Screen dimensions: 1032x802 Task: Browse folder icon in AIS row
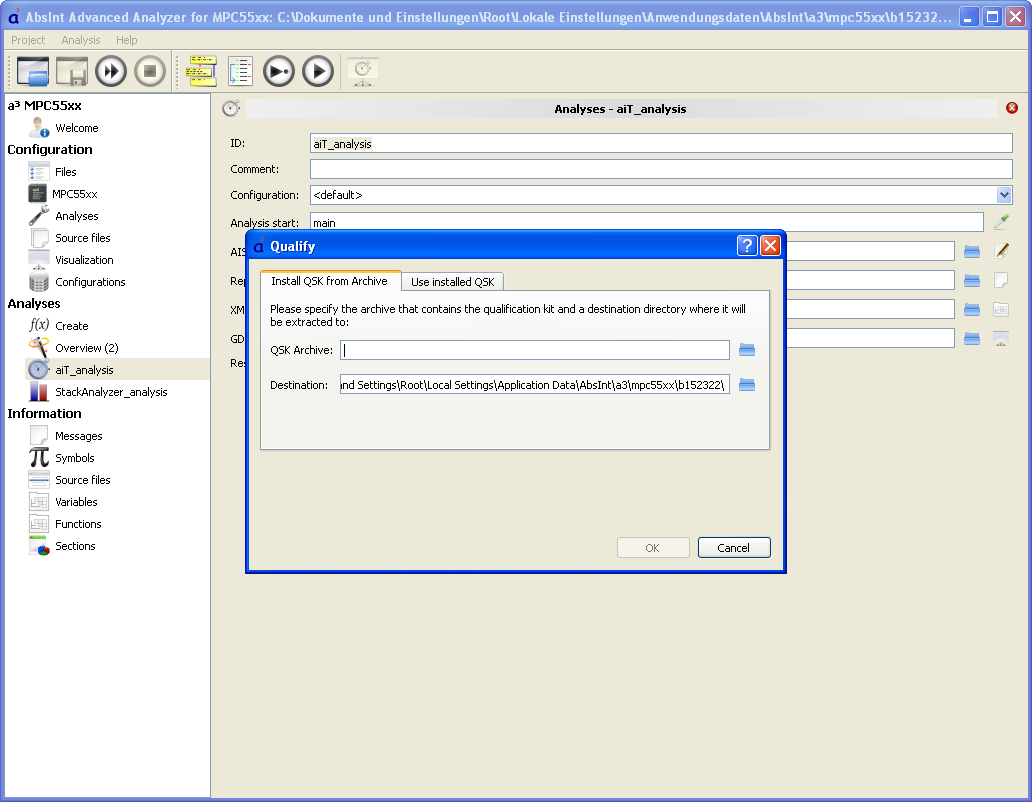point(971,251)
